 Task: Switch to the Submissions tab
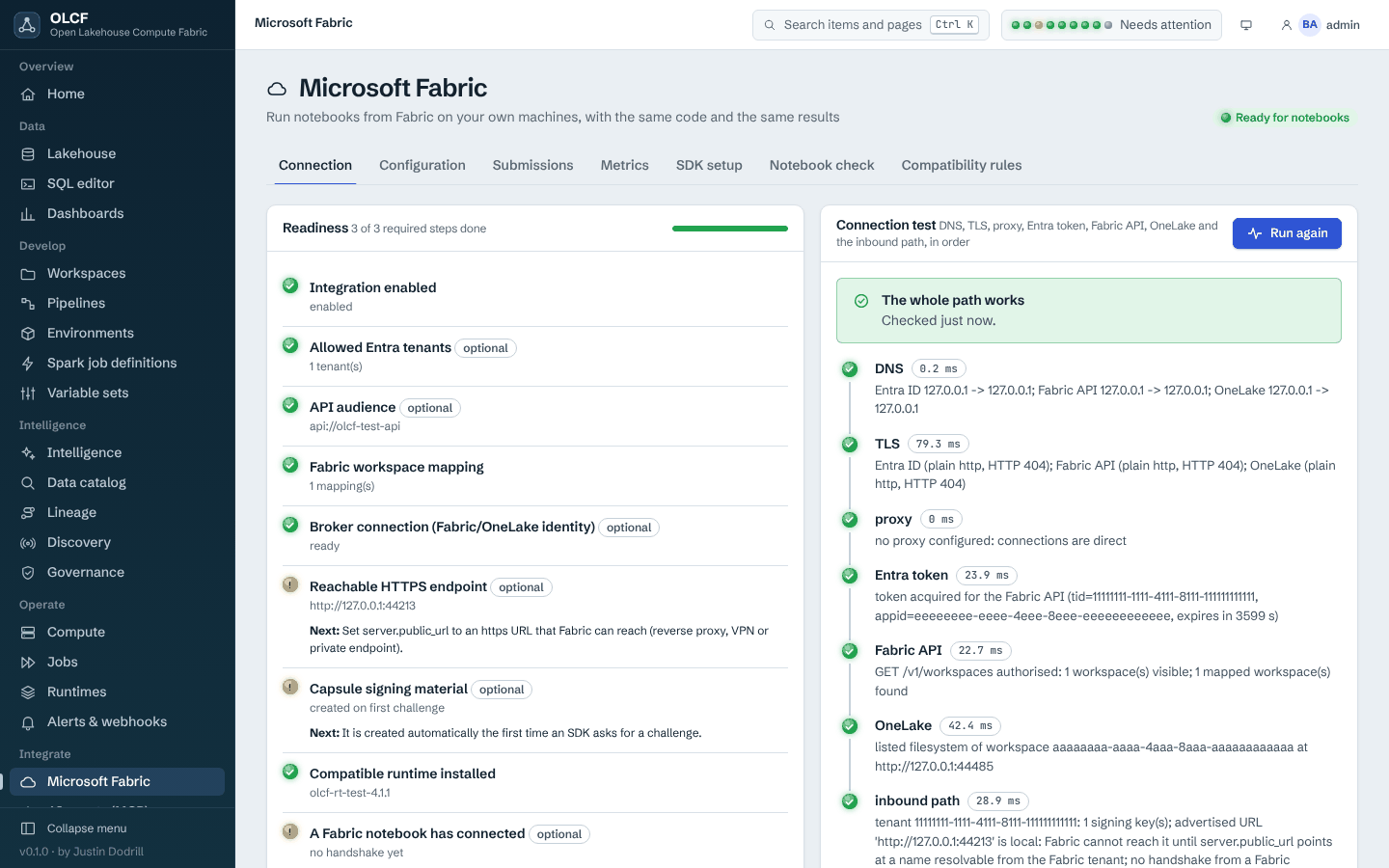(x=533, y=165)
